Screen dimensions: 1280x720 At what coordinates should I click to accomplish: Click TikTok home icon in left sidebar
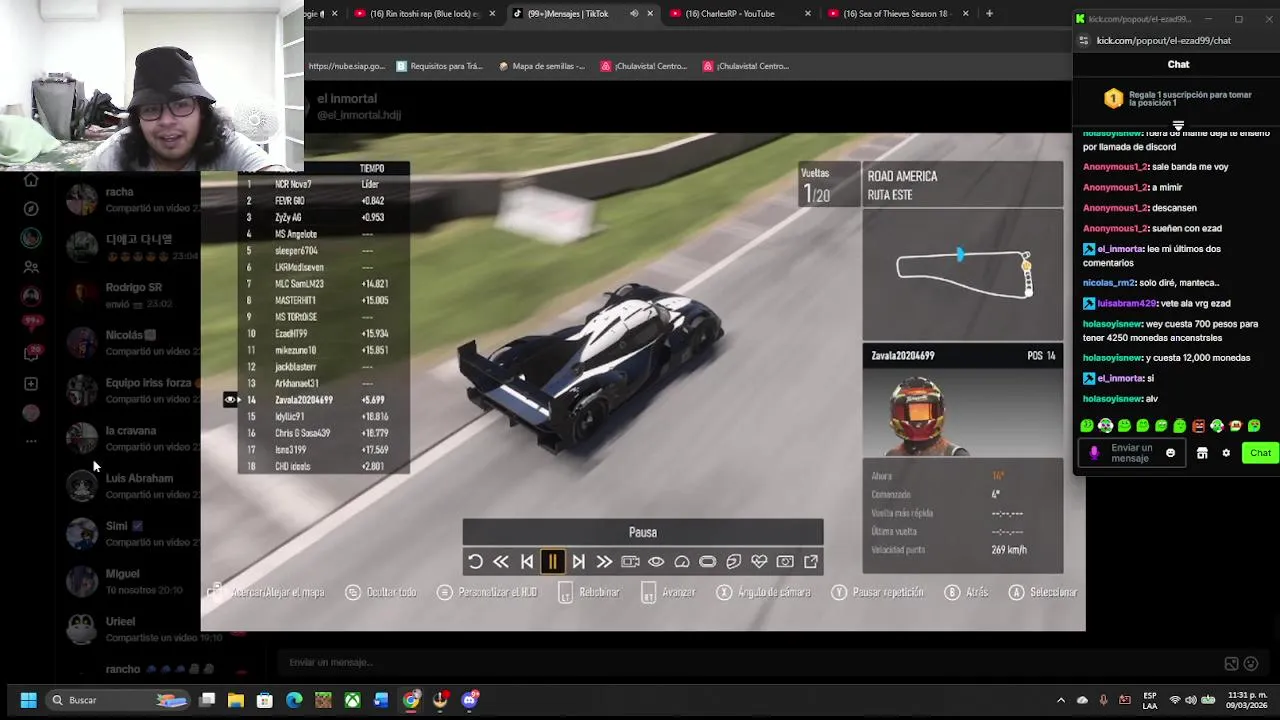point(31,180)
